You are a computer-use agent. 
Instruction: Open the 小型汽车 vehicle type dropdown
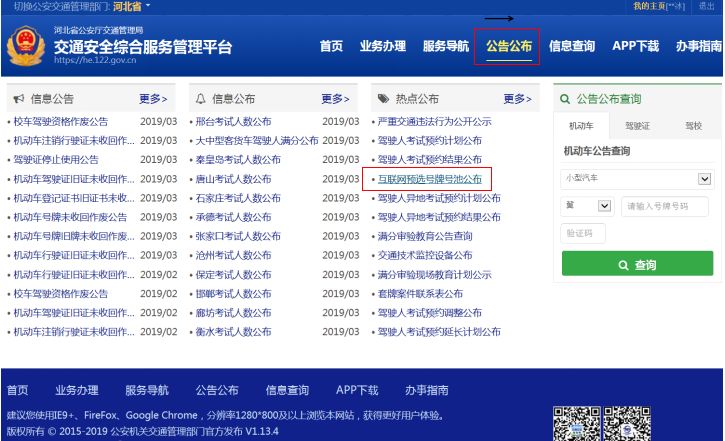637,178
